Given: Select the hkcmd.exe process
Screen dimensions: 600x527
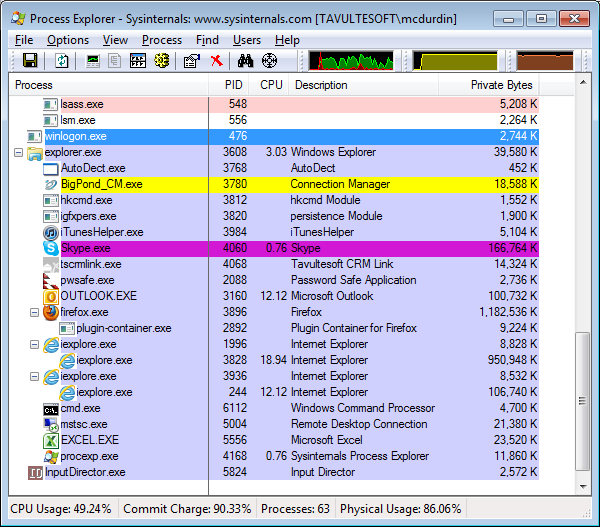Looking at the screenshot, I should (x=86, y=200).
